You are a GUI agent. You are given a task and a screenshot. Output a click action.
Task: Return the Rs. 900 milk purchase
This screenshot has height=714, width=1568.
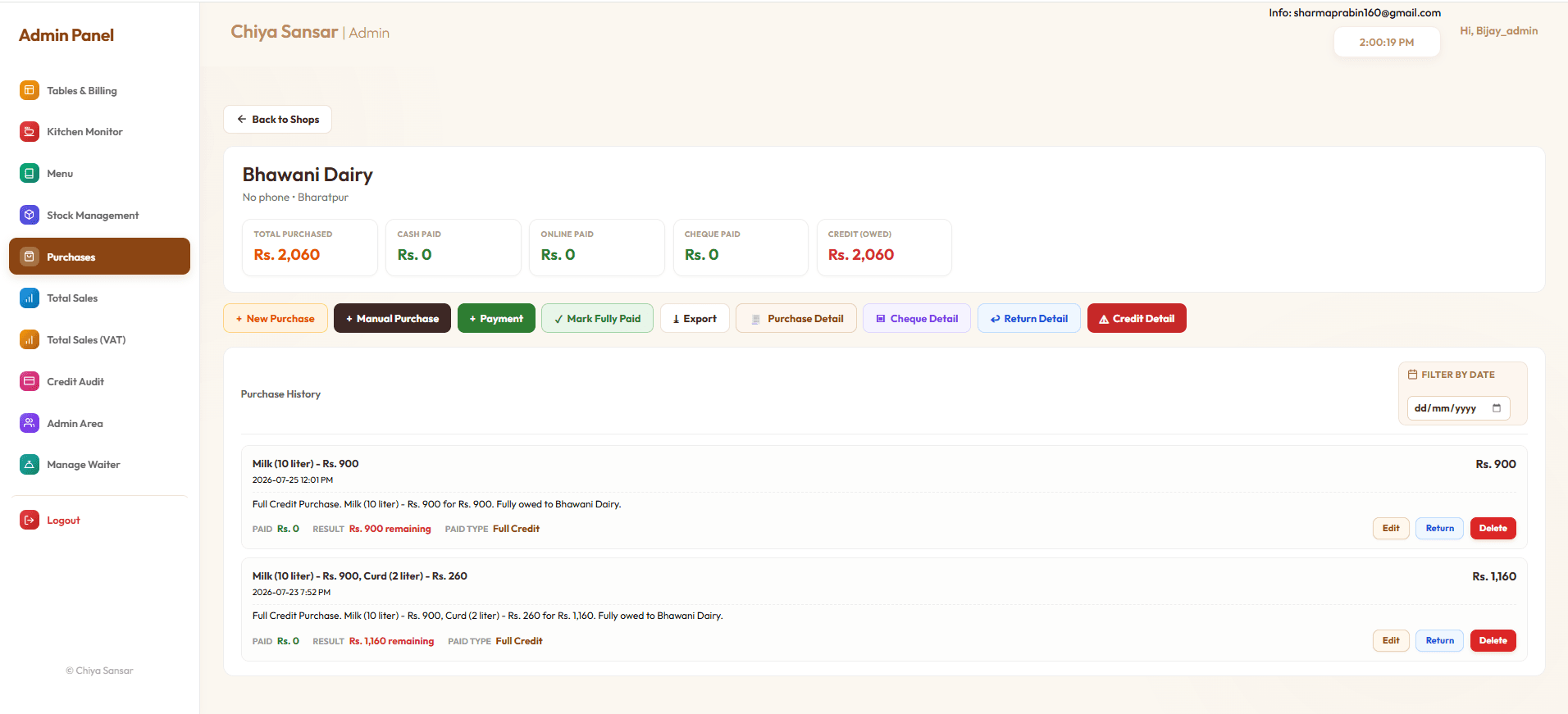(1439, 529)
